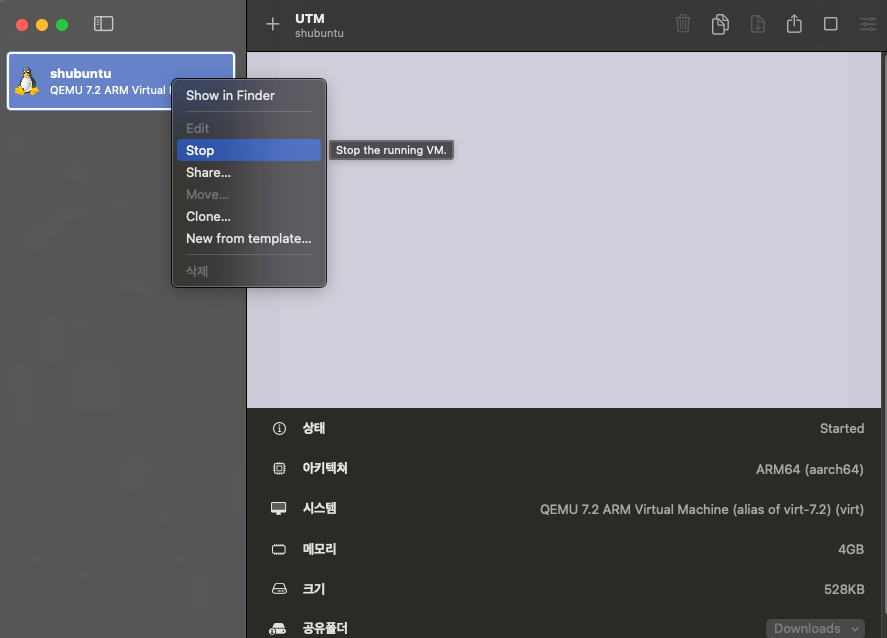Click the disabled Edit menu entry
This screenshot has width=887, height=638.
(x=249, y=128)
